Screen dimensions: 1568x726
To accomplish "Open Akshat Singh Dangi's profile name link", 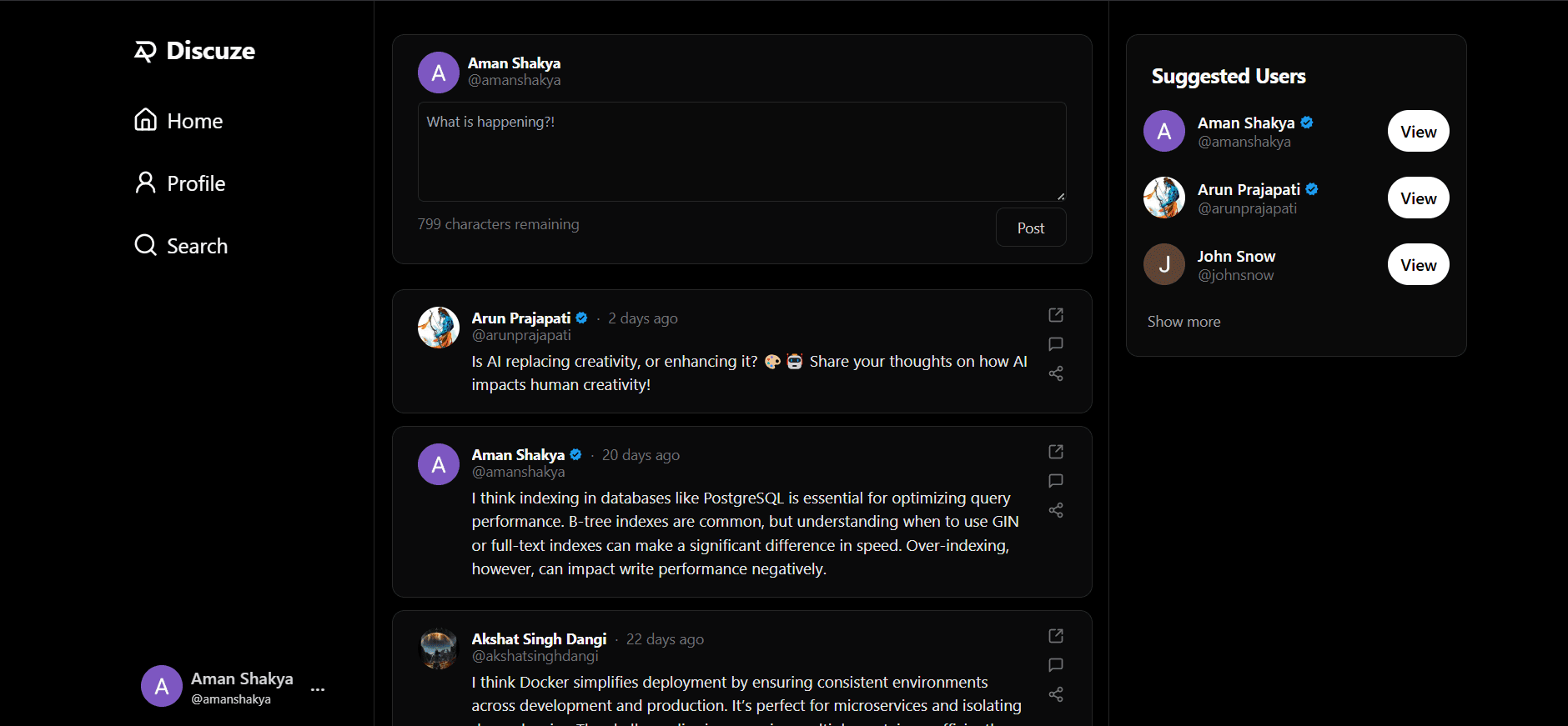I will point(539,639).
